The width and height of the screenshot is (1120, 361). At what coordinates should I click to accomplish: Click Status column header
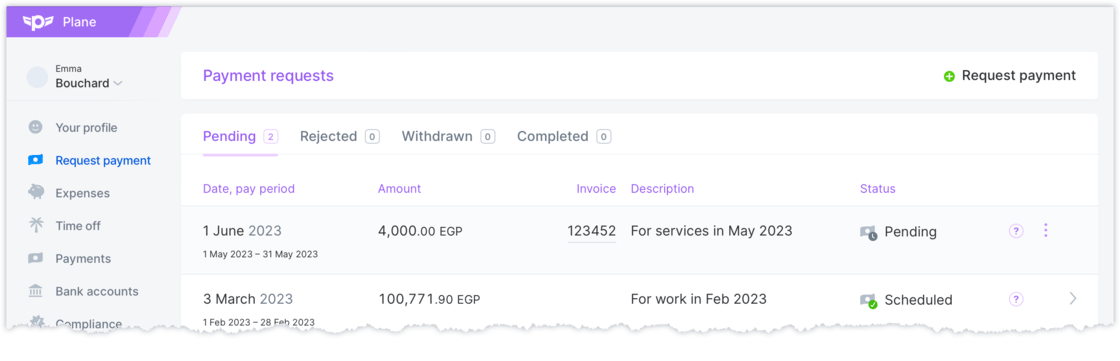(x=878, y=189)
